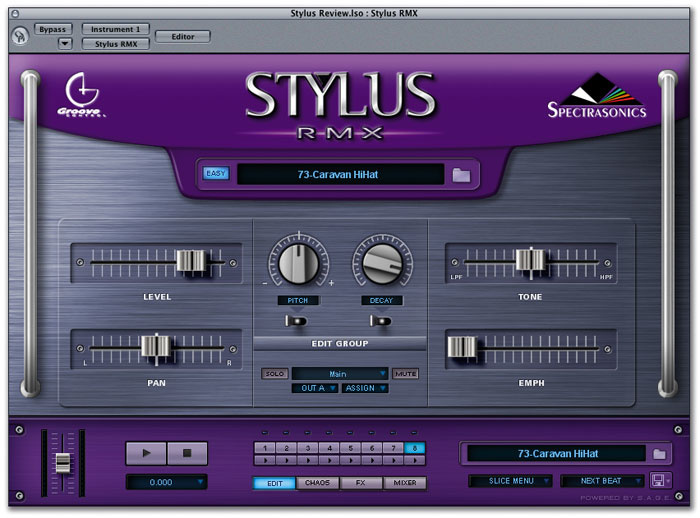Click the plus sign by the Pitch knob

point(331,283)
